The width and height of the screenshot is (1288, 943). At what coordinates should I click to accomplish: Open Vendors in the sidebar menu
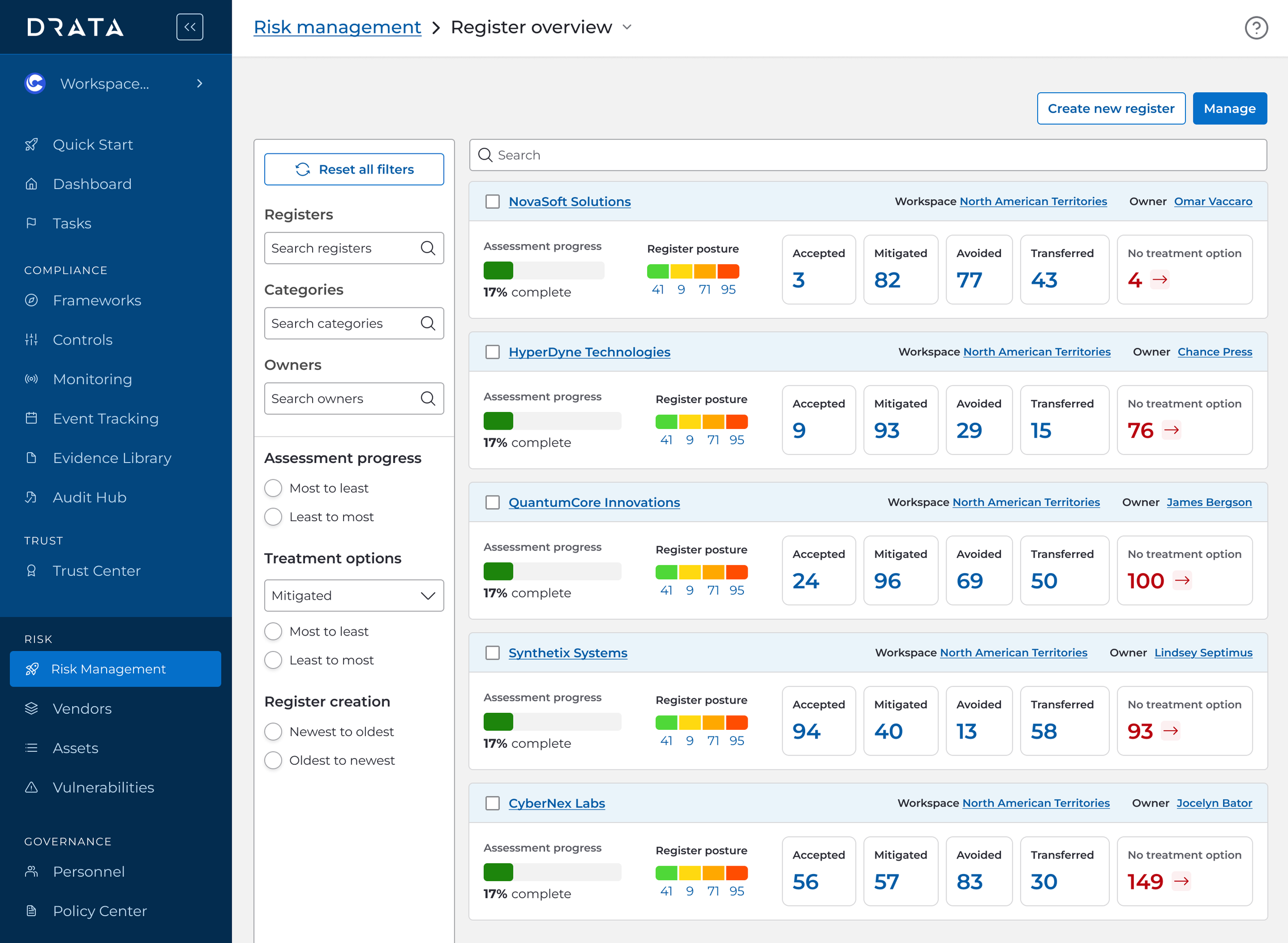(82, 708)
